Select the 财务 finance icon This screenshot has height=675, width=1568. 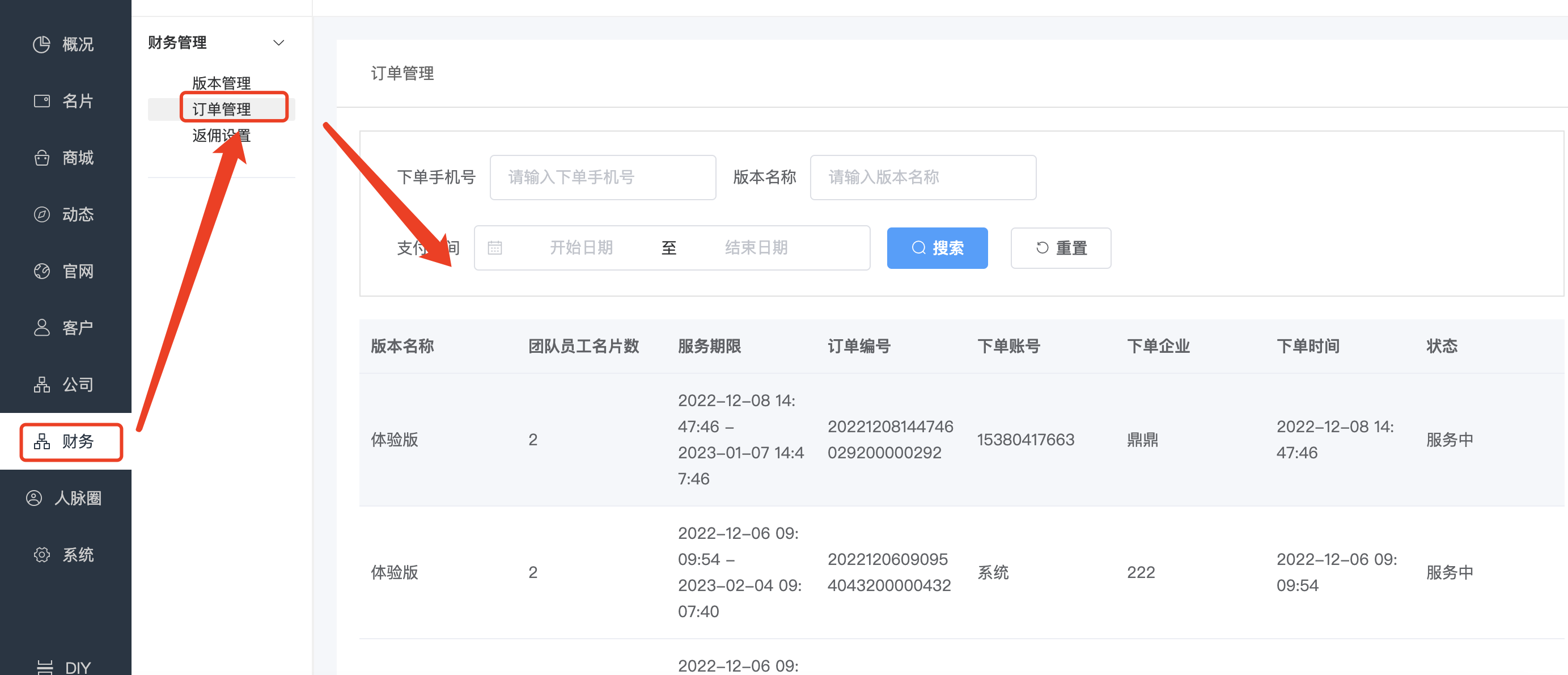point(41,441)
